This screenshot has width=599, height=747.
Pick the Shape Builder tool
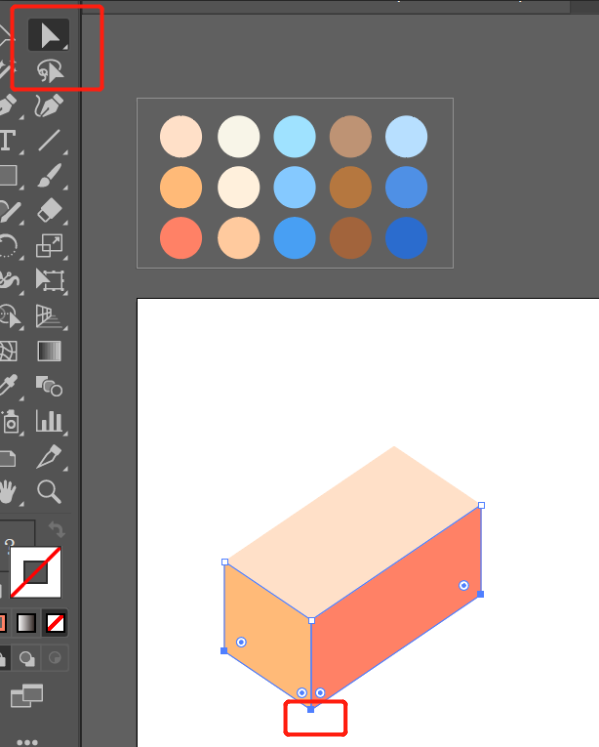(49, 386)
